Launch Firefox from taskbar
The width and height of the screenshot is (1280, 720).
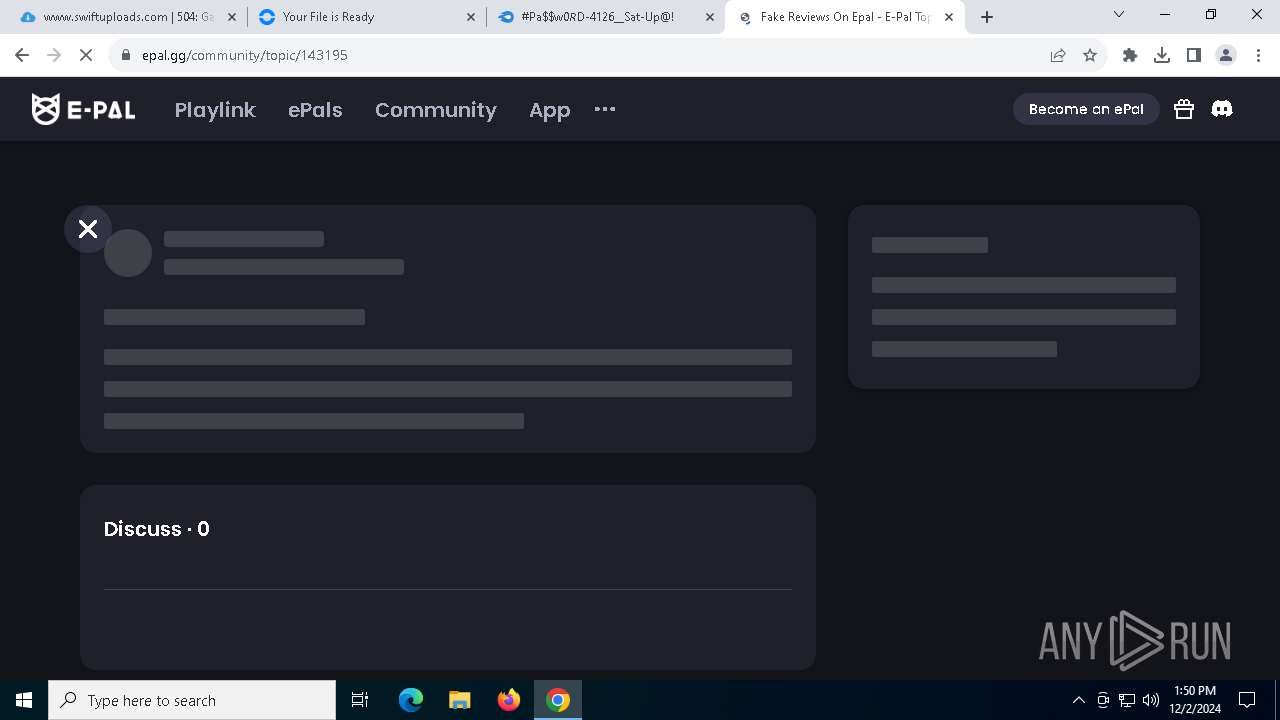(x=509, y=700)
